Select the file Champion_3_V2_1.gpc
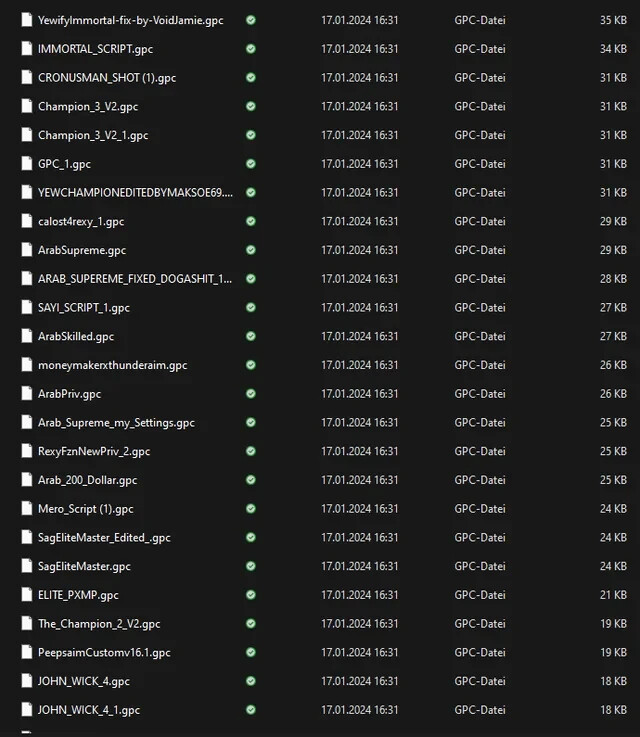The image size is (640, 737). (93, 135)
